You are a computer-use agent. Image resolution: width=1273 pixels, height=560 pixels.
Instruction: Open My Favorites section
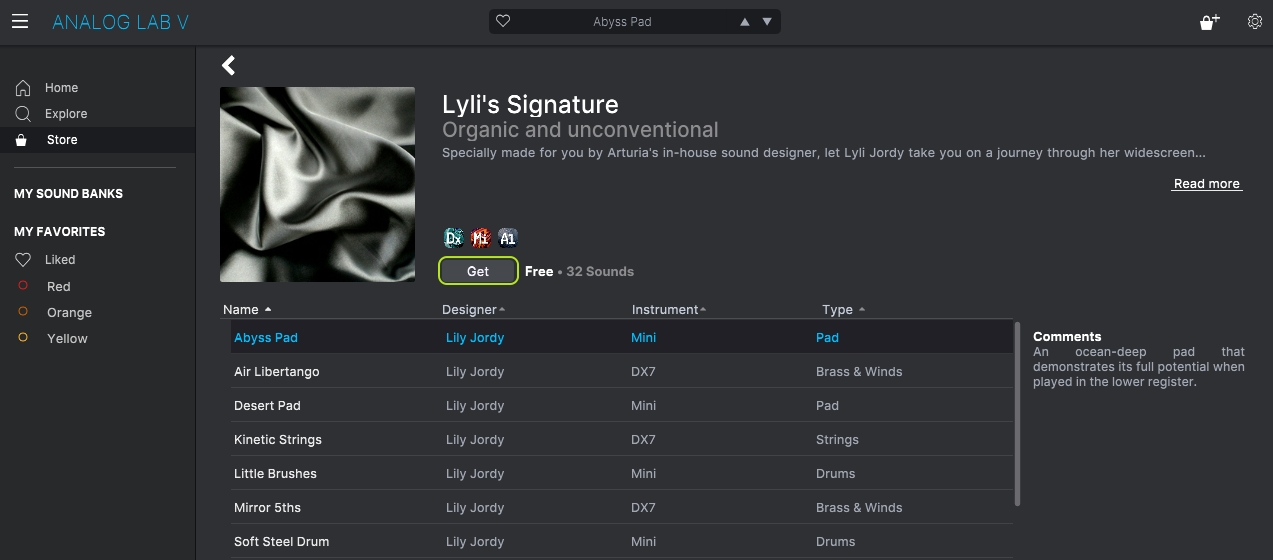(59, 232)
